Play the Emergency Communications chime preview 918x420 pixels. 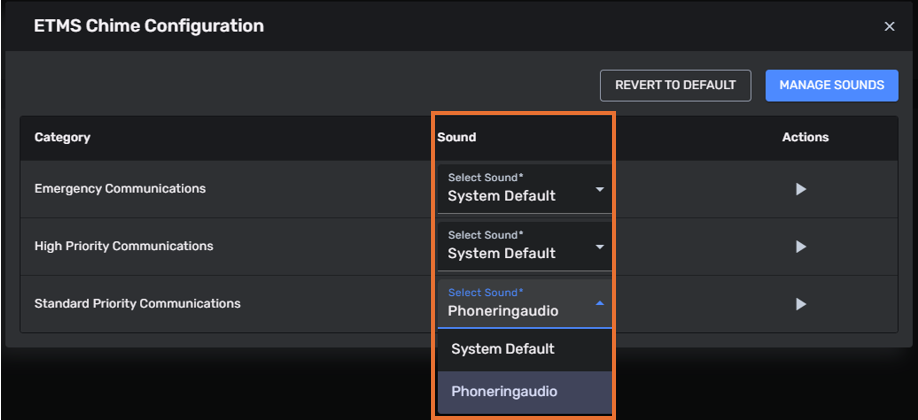coord(801,189)
